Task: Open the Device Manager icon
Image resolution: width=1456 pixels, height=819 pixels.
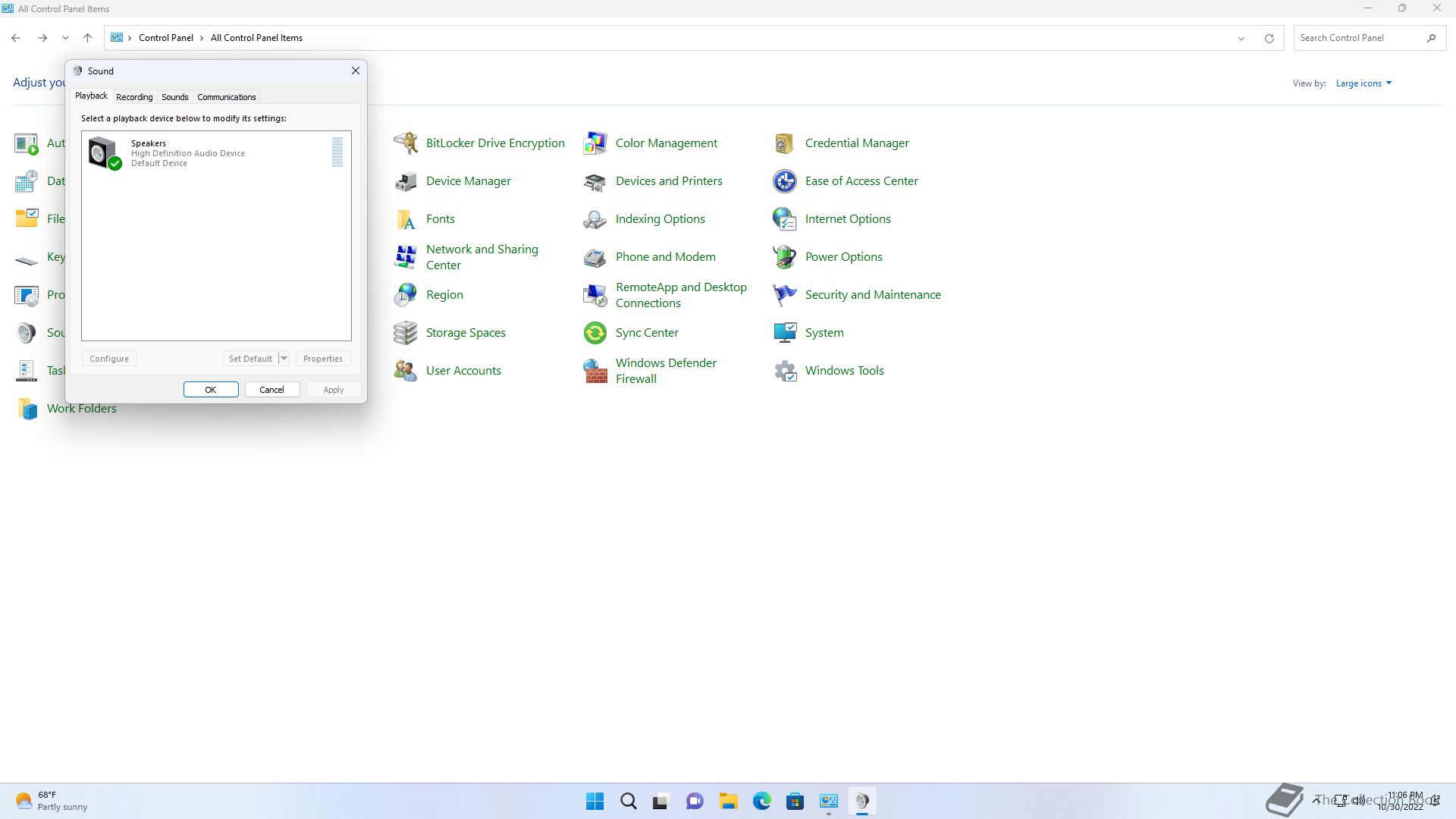Action: pos(406,180)
